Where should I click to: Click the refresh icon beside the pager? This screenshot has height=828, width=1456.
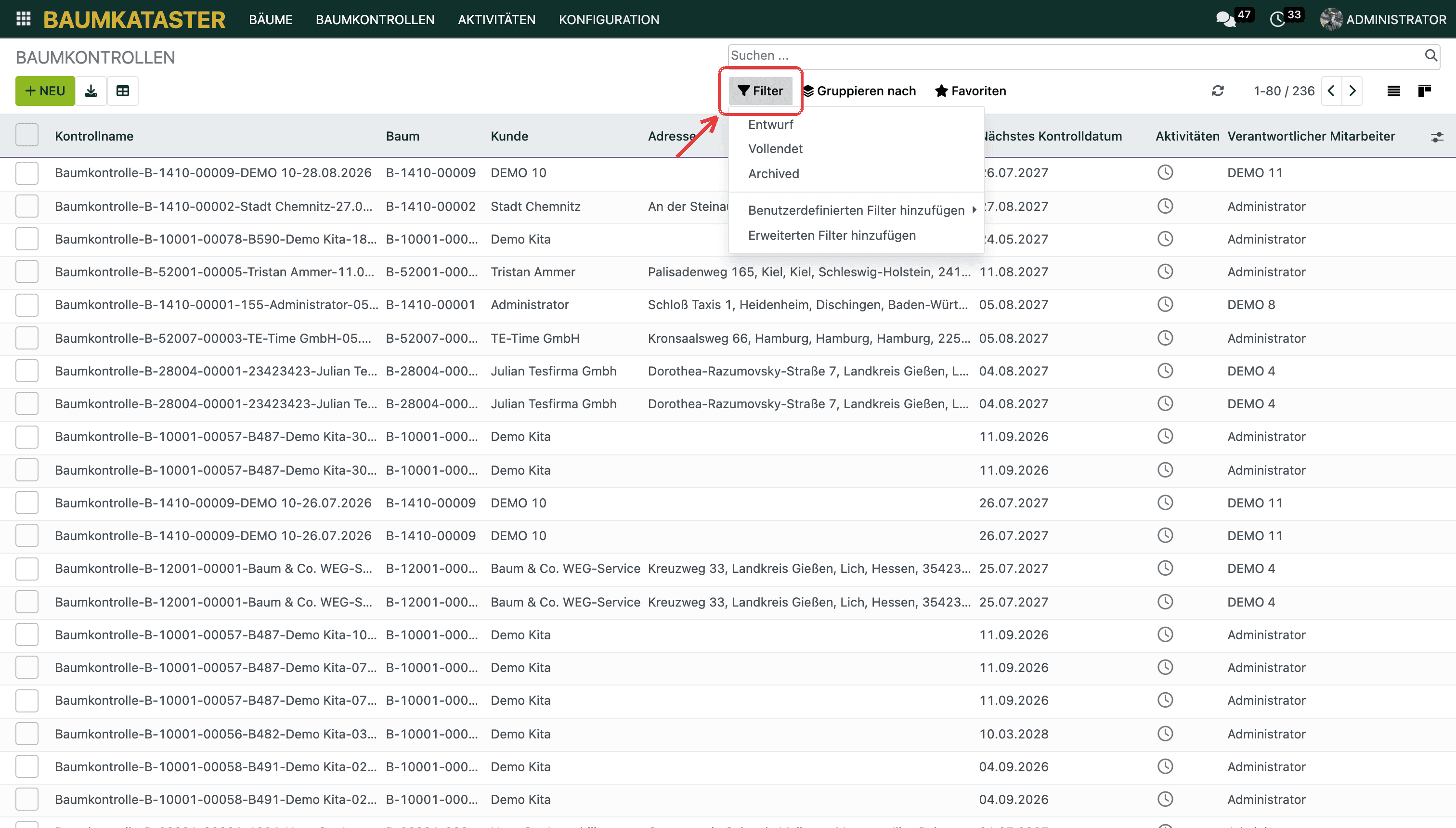[x=1218, y=91]
